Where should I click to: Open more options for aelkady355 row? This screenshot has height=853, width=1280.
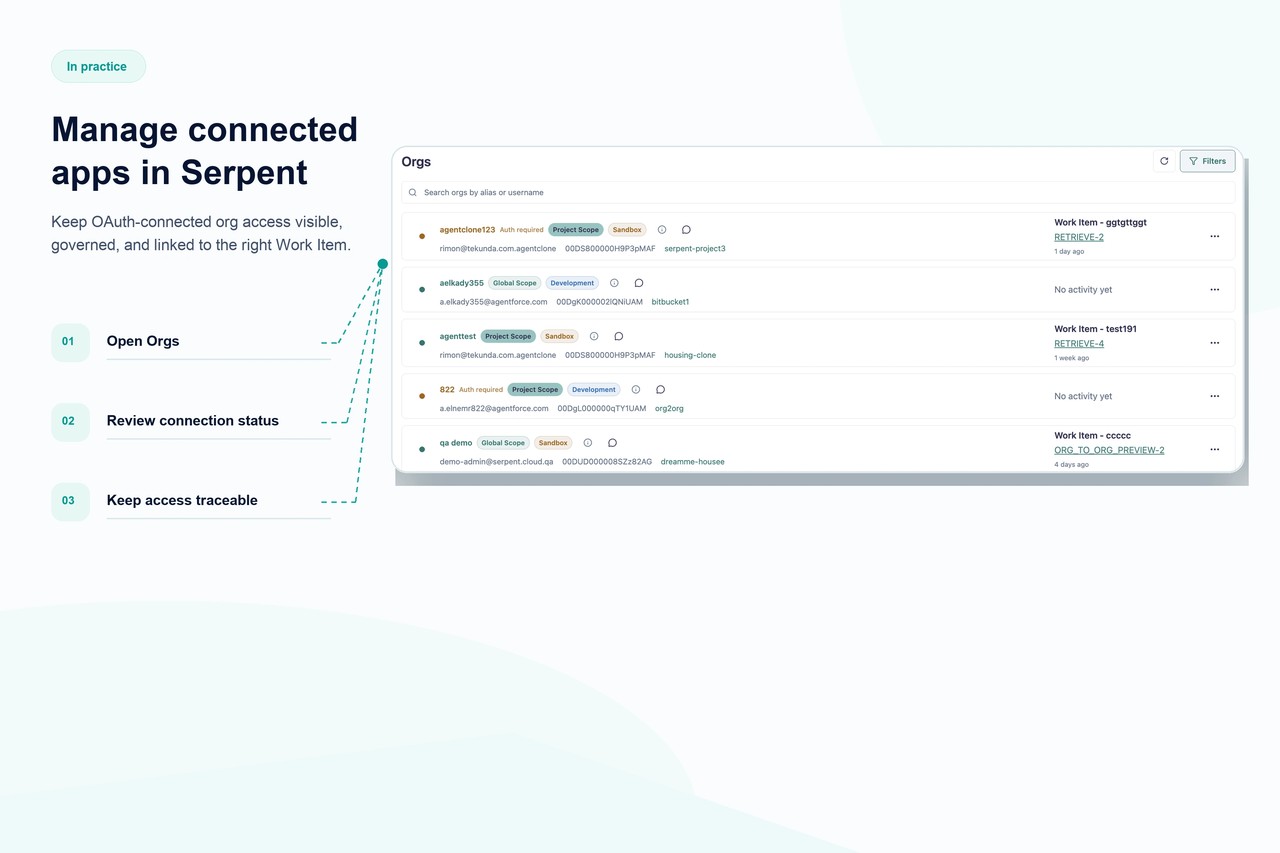tap(1214, 290)
